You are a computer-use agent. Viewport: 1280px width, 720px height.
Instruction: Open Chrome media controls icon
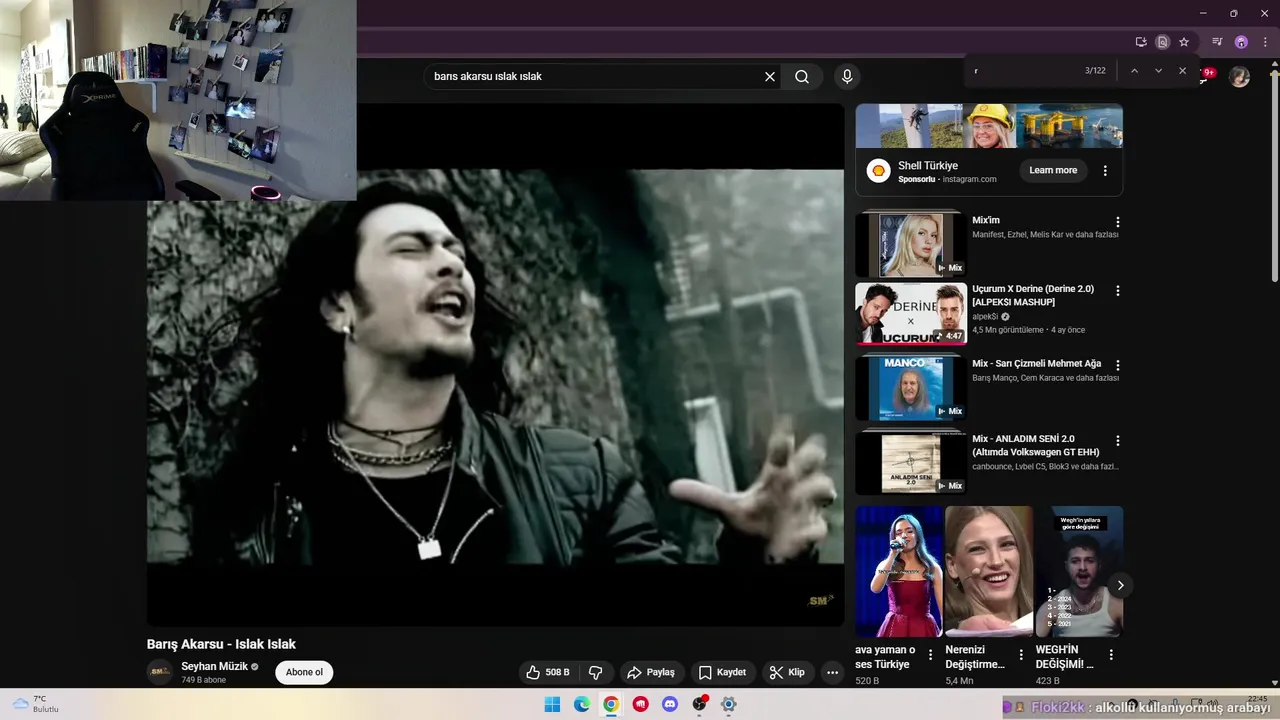(x=1217, y=42)
